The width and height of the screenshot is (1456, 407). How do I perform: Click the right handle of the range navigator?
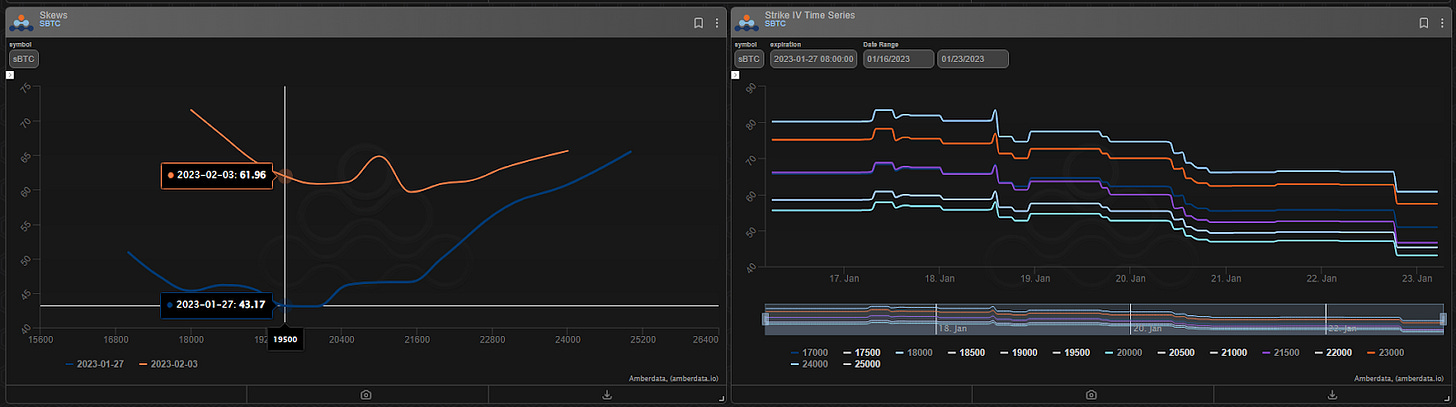point(1443,319)
